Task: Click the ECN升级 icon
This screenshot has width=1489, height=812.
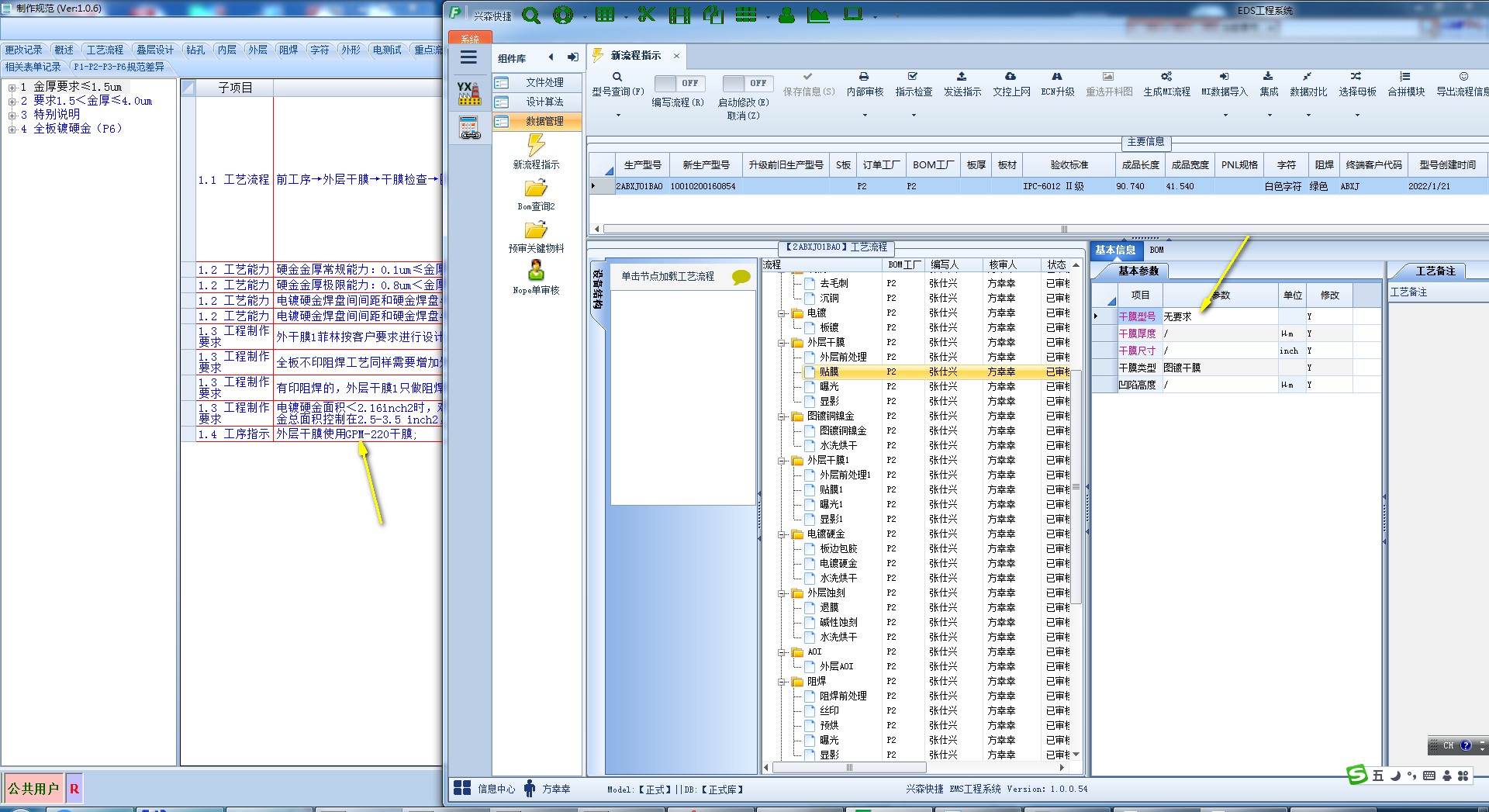Action: click(x=1057, y=77)
